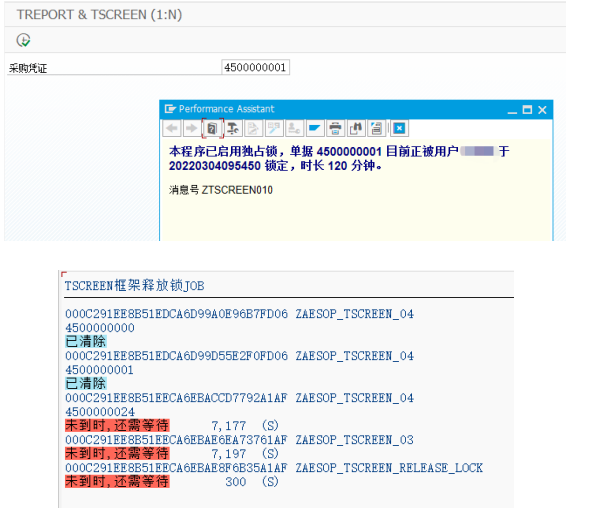Image resolution: width=592 pixels, height=523 pixels.
Task: Click GUID ending AE8F6B35A1AF
Action: tap(176, 467)
